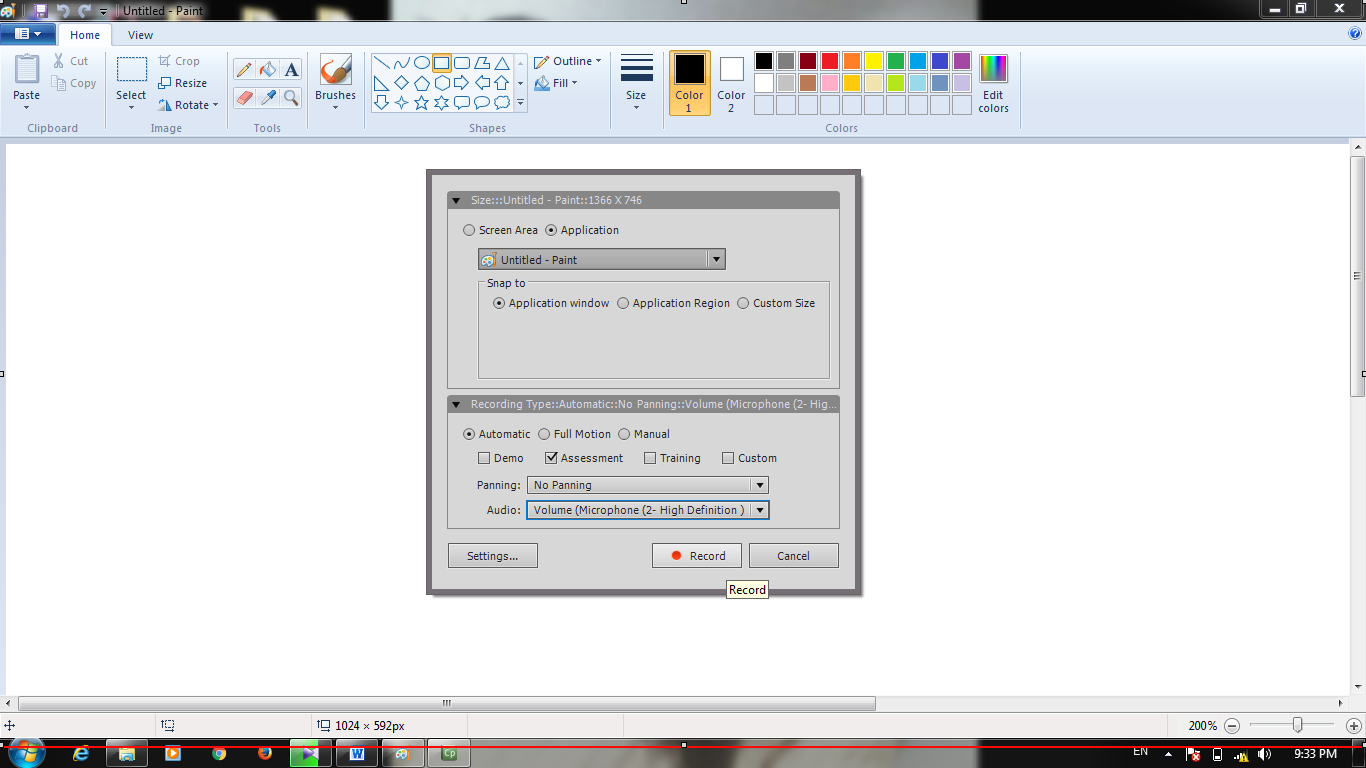
Task: Open the Rotate dropdown
Action: (x=188, y=105)
